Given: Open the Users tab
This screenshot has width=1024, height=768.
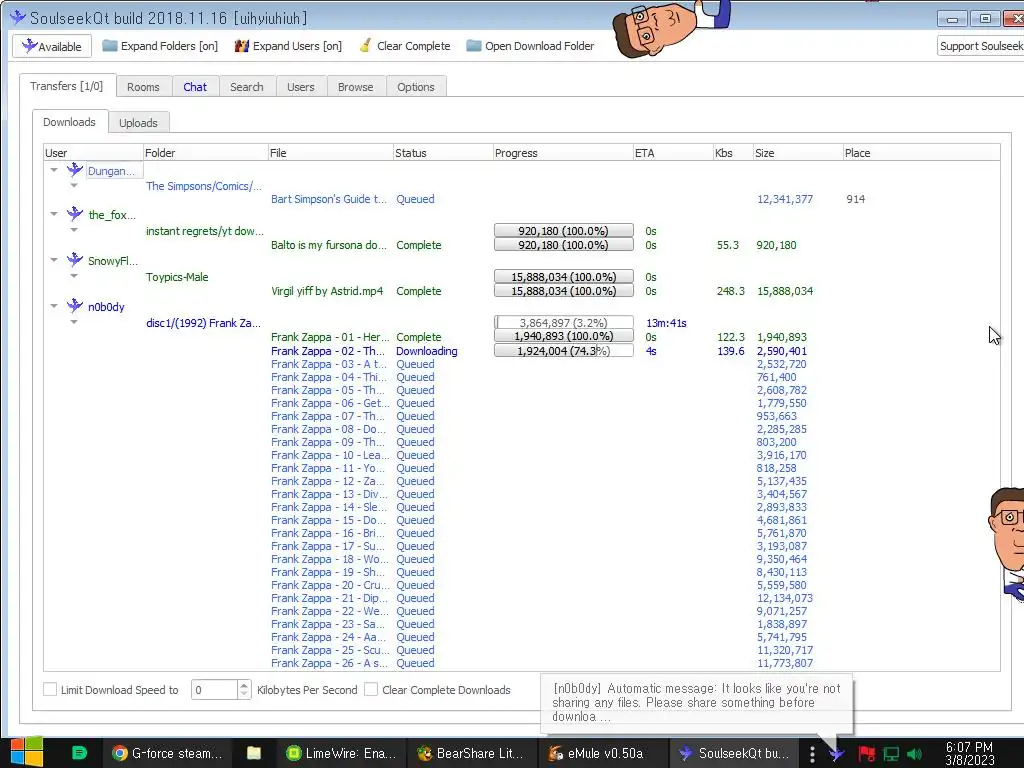Looking at the screenshot, I should click(300, 87).
